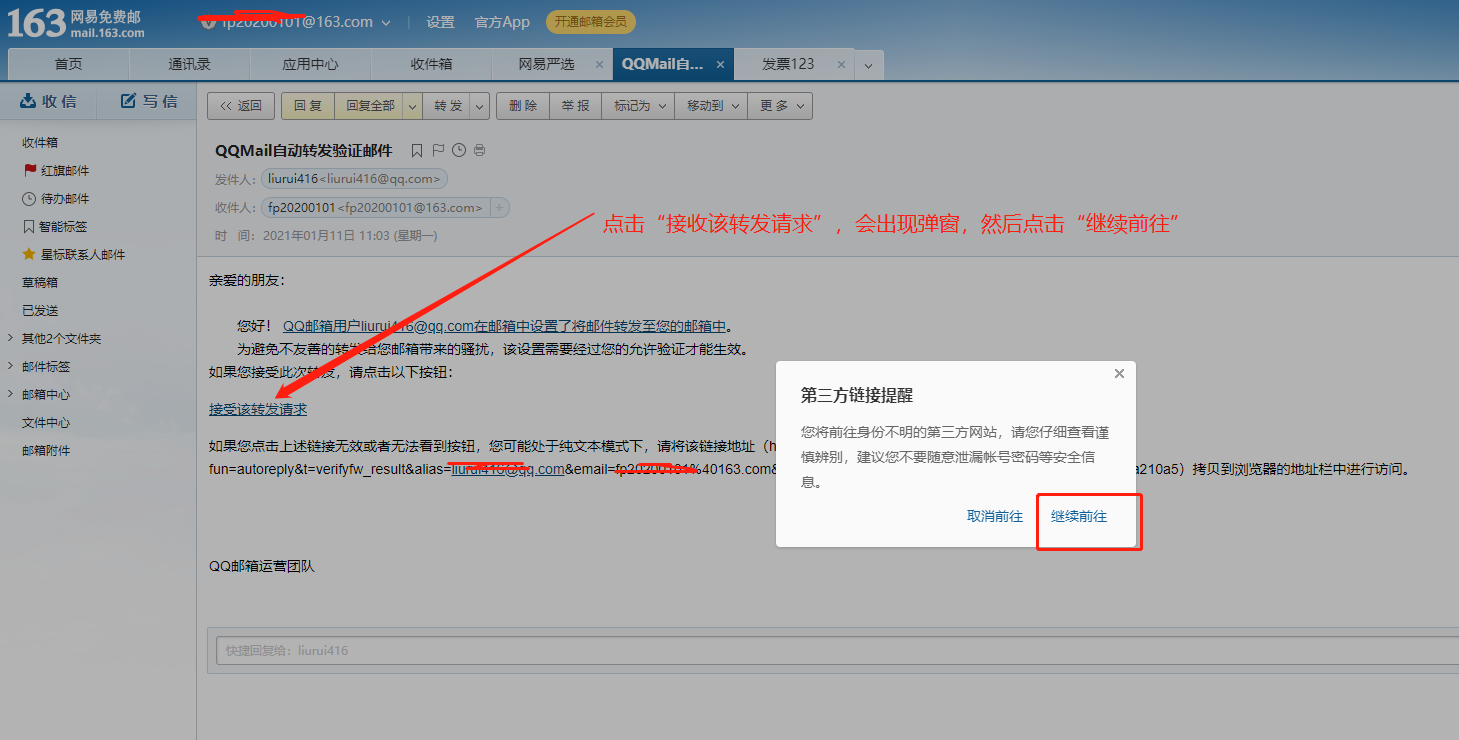The width and height of the screenshot is (1459, 740).
Task: Open 已发送 folder in sidebar
Action: click(40, 311)
